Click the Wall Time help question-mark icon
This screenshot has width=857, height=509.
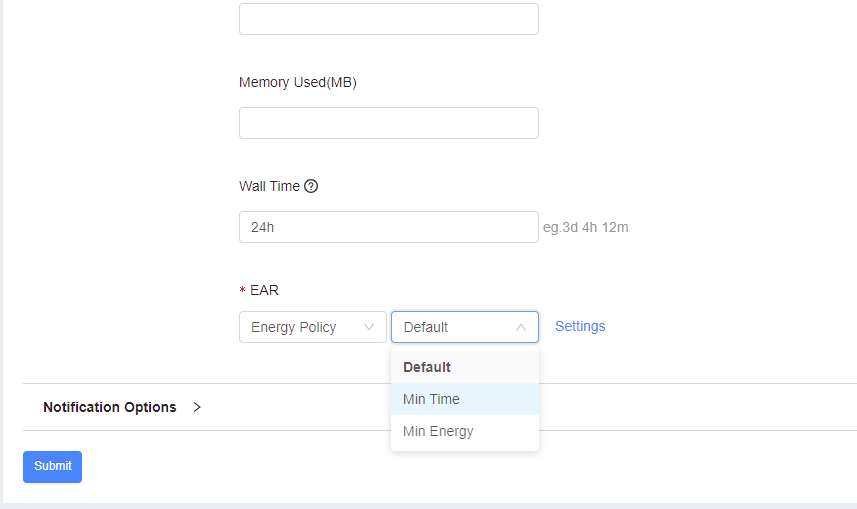tap(311, 186)
